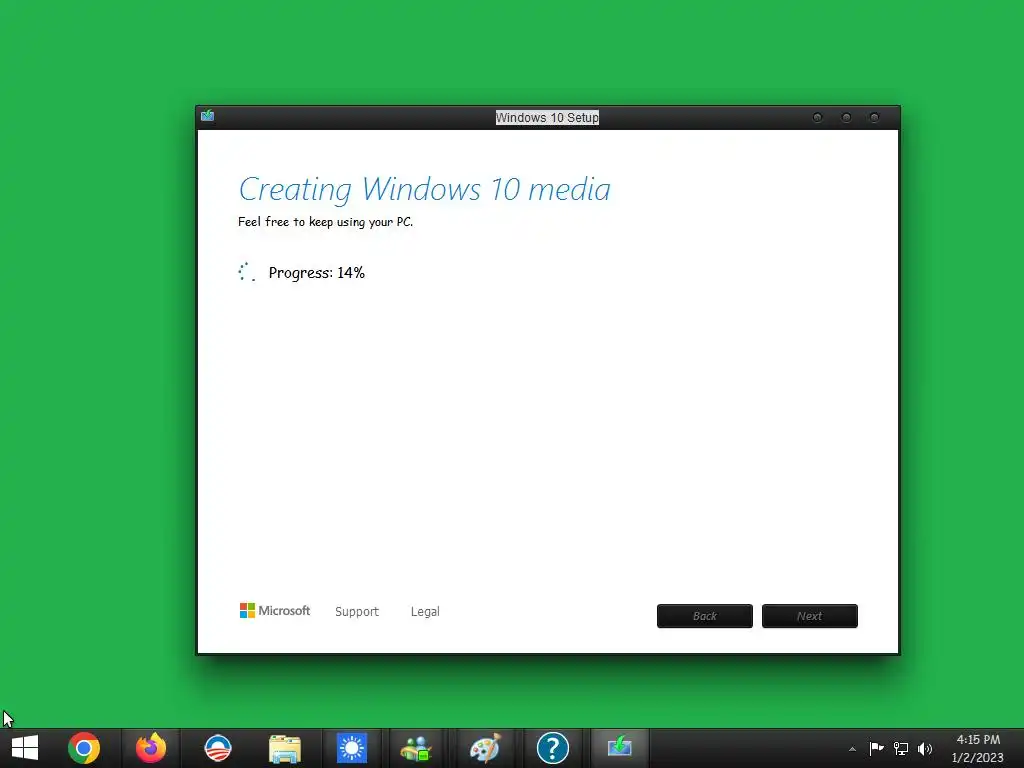
Task: Click the Windows Setup taskbar button
Action: pos(620,748)
